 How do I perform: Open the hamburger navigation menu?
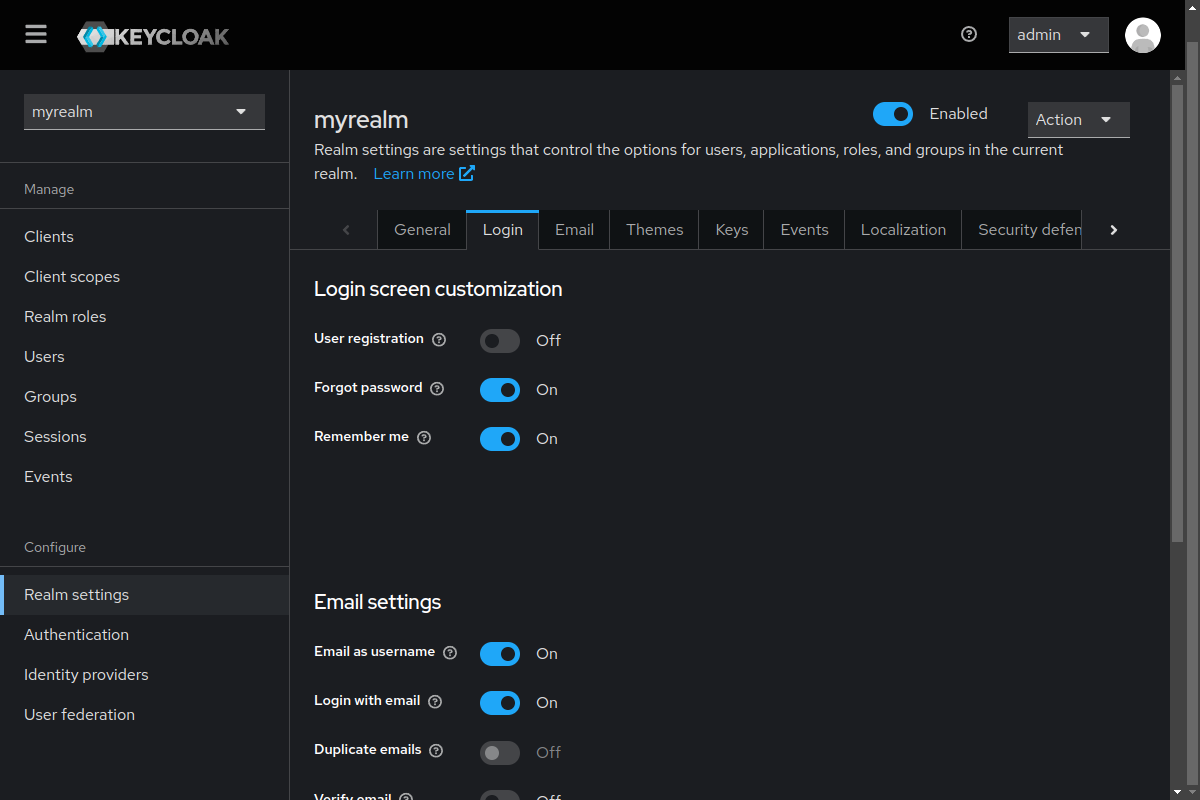tap(36, 35)
